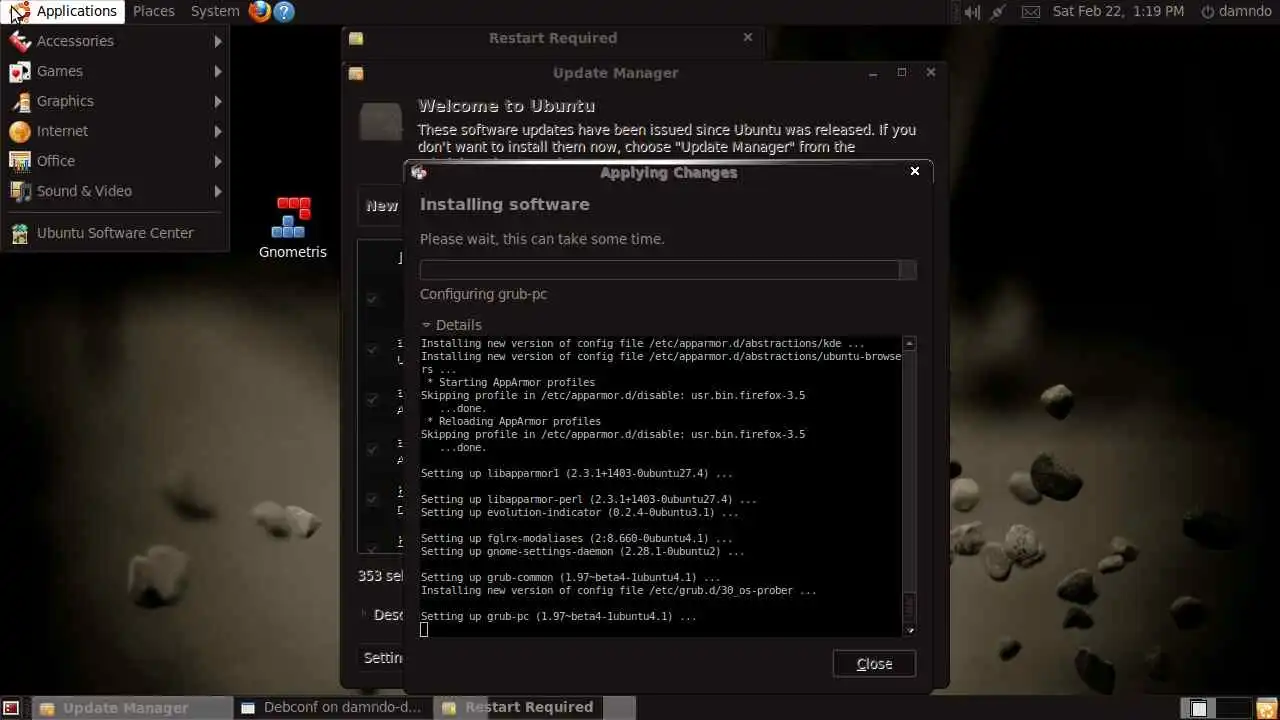Toggle the topmost update checkbox in Update Manager
The width and height of the screenshot is (1280, 720).
tap(372, 299)
